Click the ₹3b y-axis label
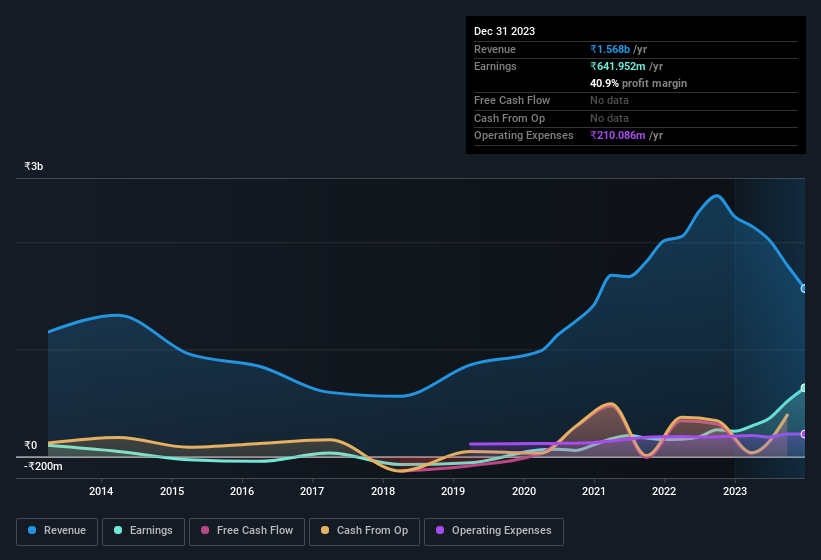The height and width of the screenshot is (560, 821). point(34,166)
